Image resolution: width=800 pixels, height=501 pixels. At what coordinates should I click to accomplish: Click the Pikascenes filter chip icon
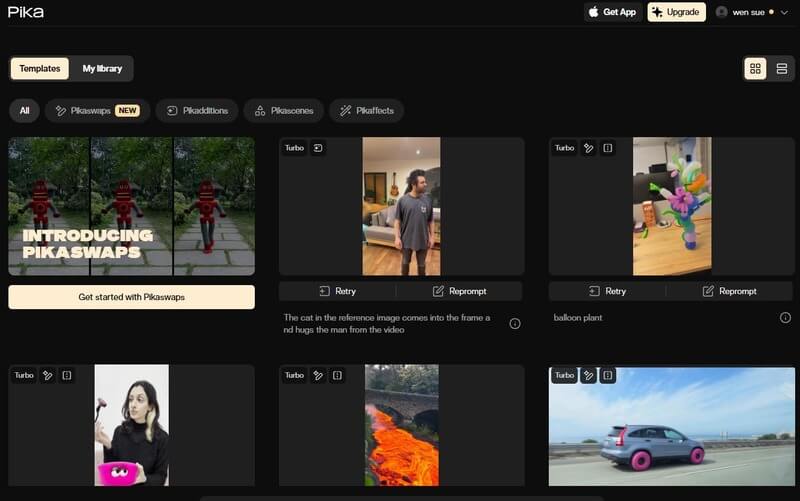click(x=260, y=111)
